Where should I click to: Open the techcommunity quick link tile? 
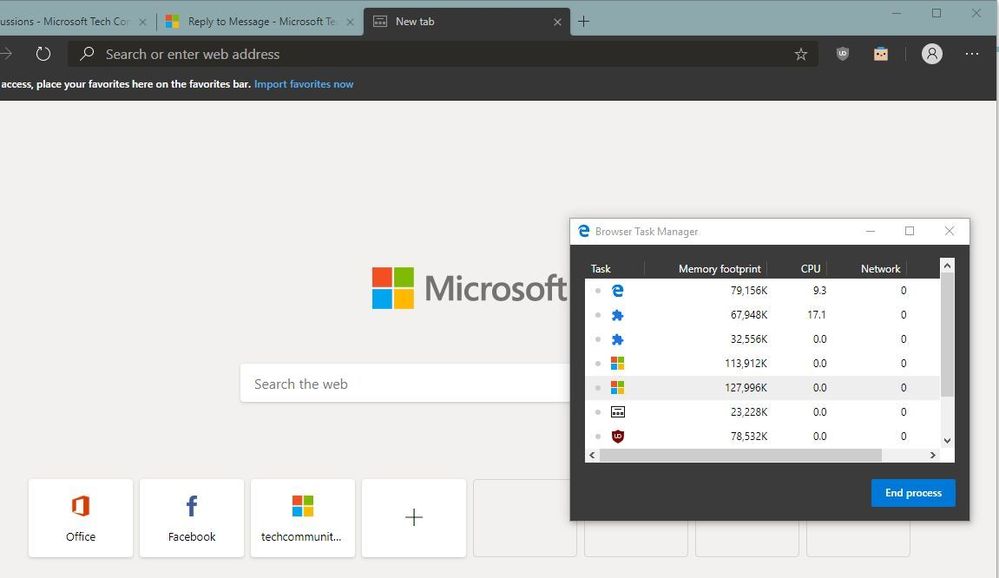tap(303, 518)
